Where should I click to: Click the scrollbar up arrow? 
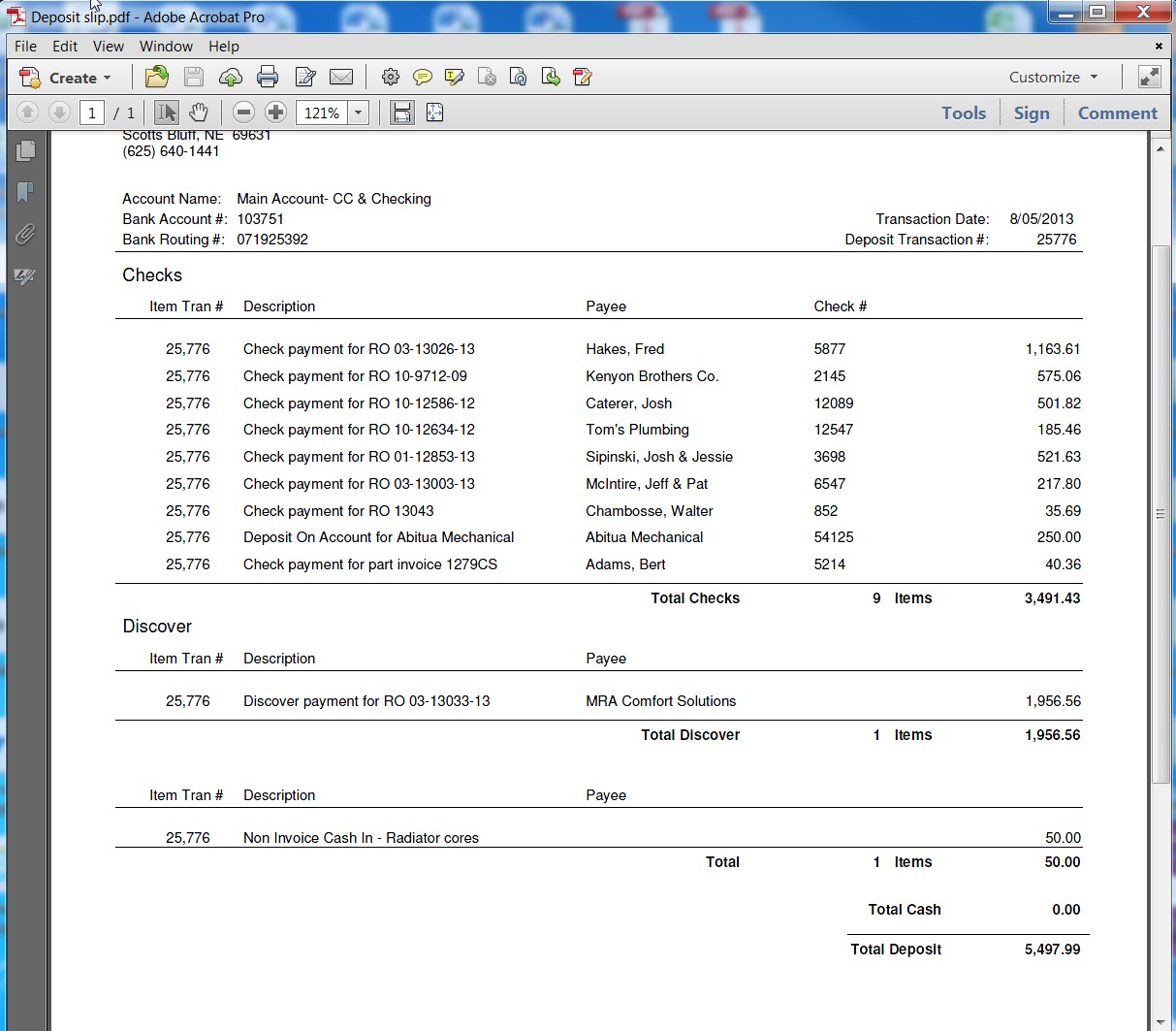click(1160, 148)
